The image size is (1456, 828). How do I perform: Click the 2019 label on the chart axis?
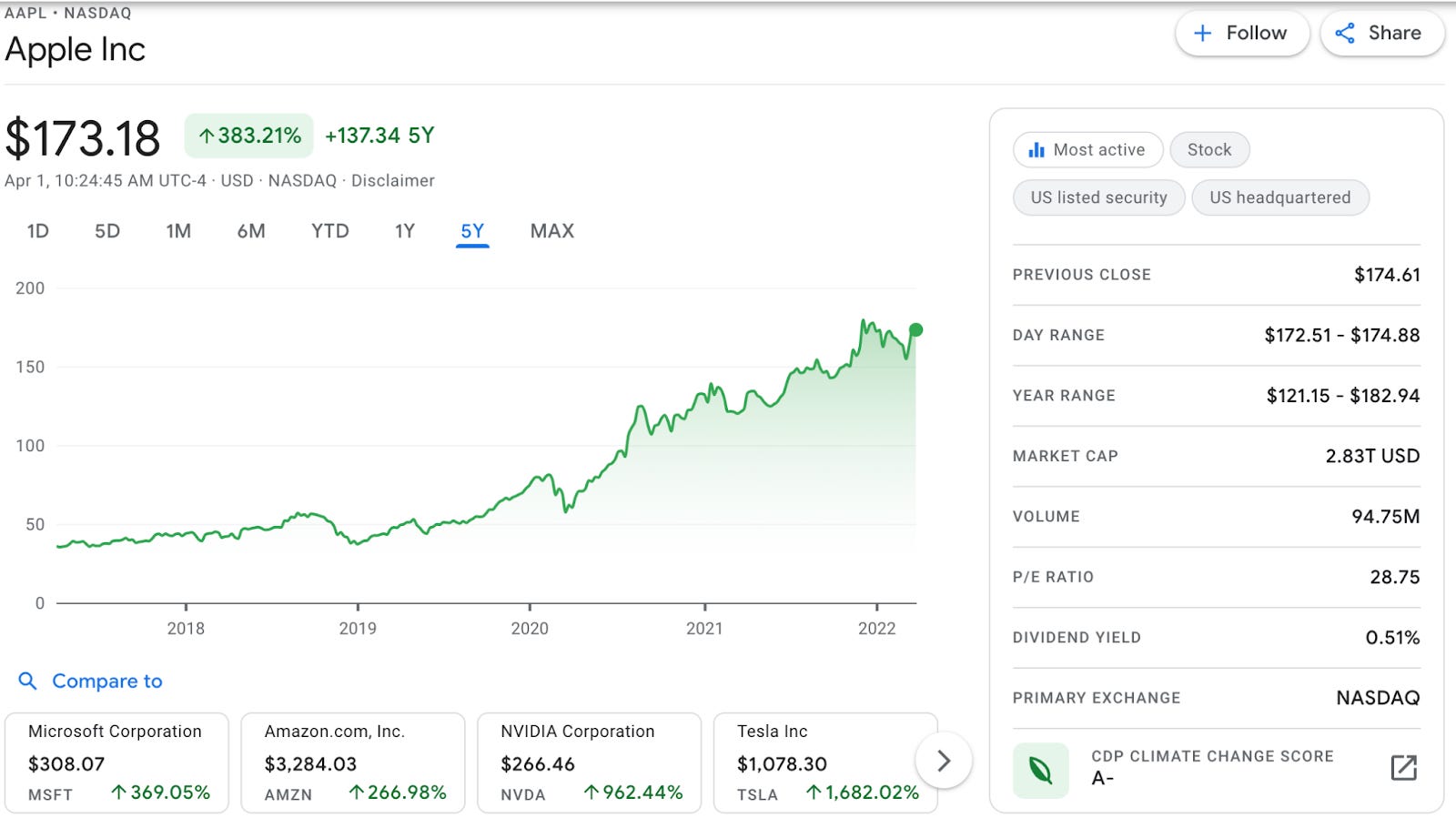[358, 629]
